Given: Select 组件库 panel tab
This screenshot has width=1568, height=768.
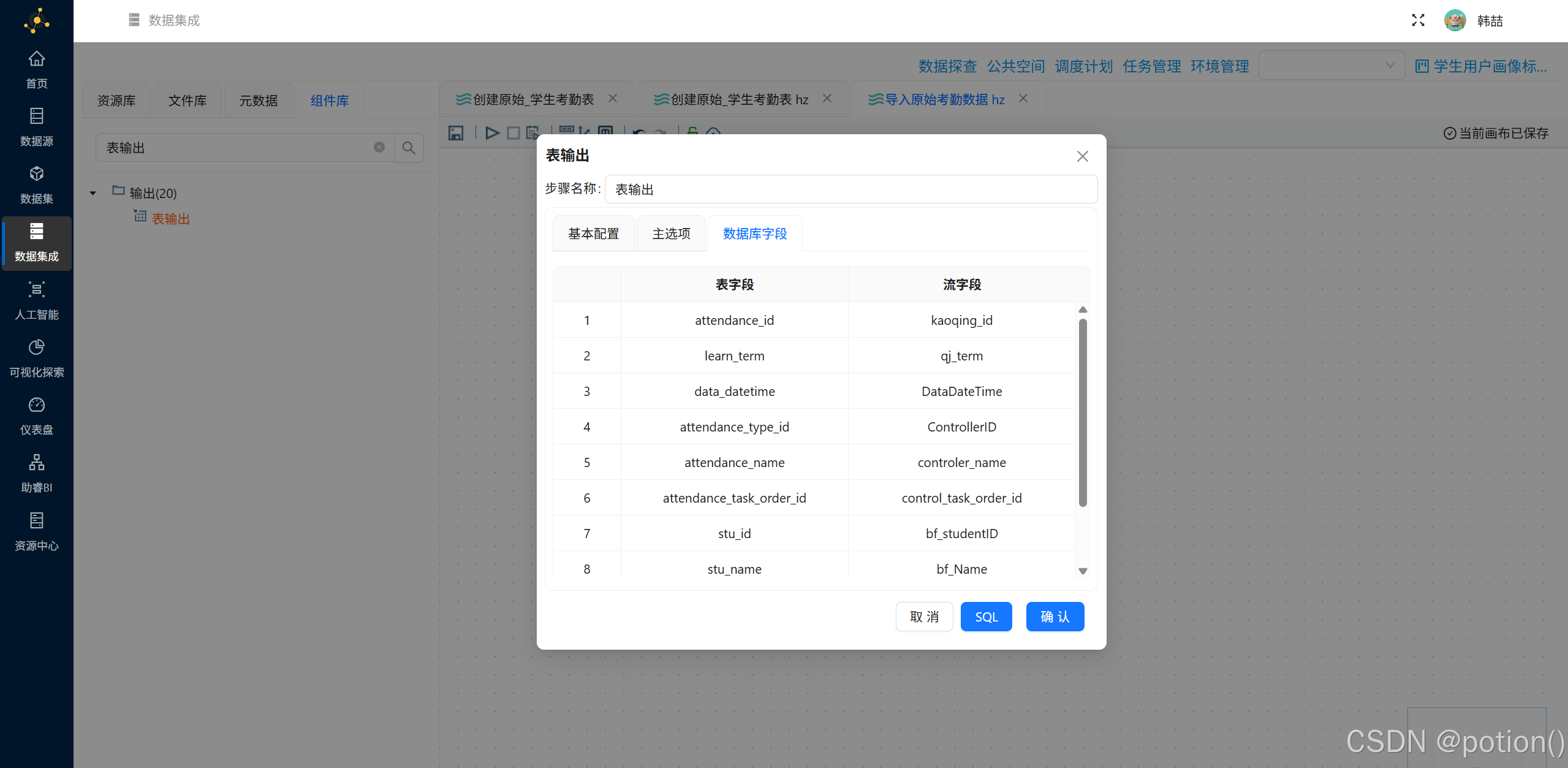Looking at the screenshot, I should click(330, 101).
